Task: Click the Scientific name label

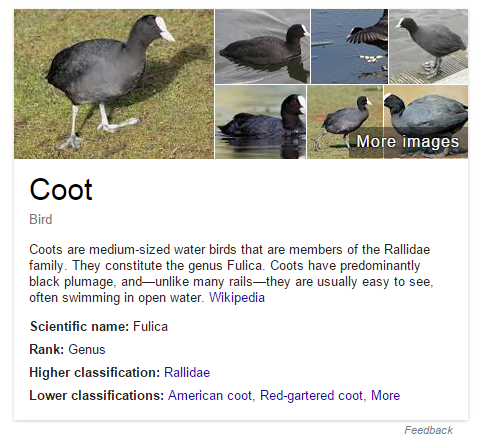Action: tap(79, 326)
